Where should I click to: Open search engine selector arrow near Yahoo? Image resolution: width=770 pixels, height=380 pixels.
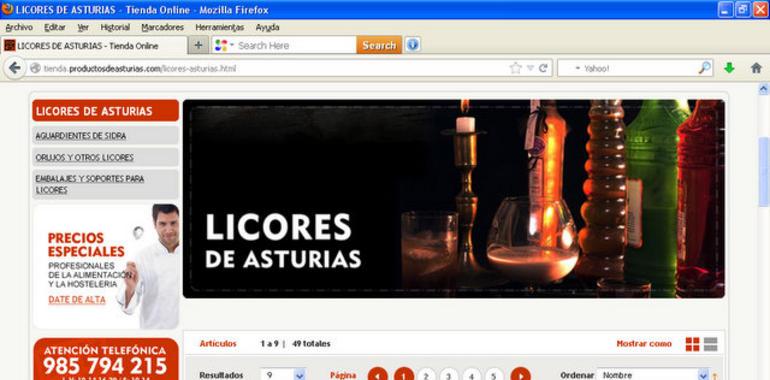pos(578,69)
